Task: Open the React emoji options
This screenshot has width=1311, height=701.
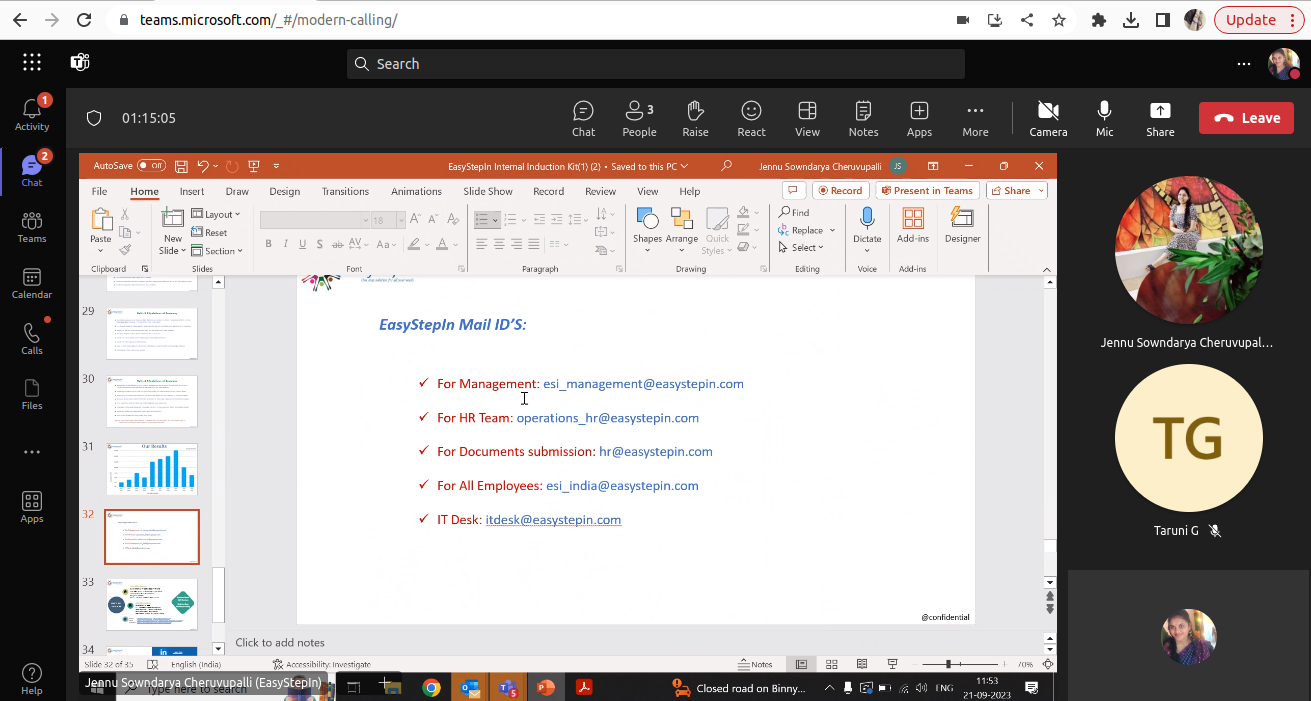Action: pos(751,118)
